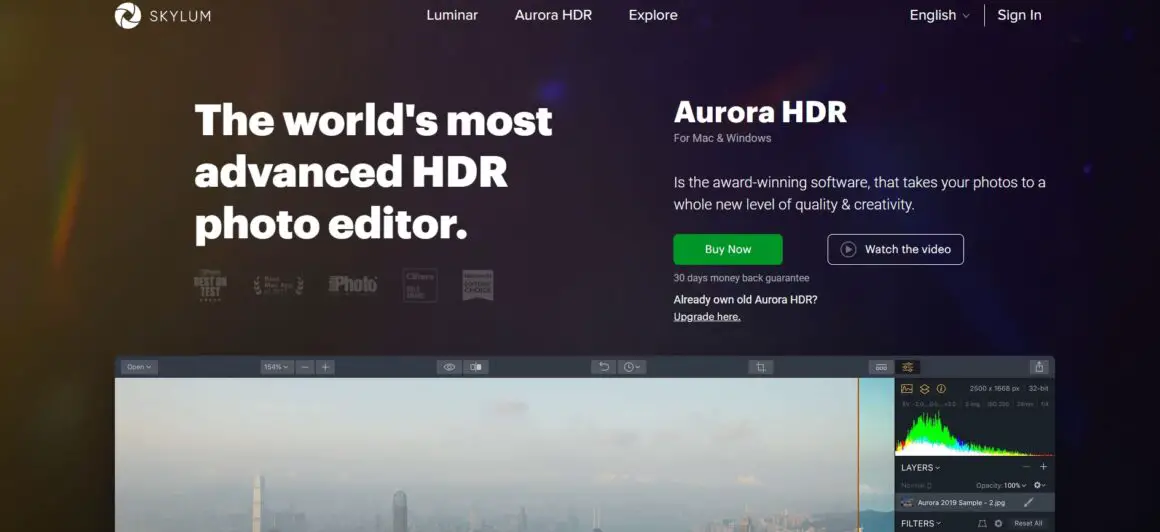1160x532 pixels.
Task: Click the undo arrow button
Action: coord(604,367)
